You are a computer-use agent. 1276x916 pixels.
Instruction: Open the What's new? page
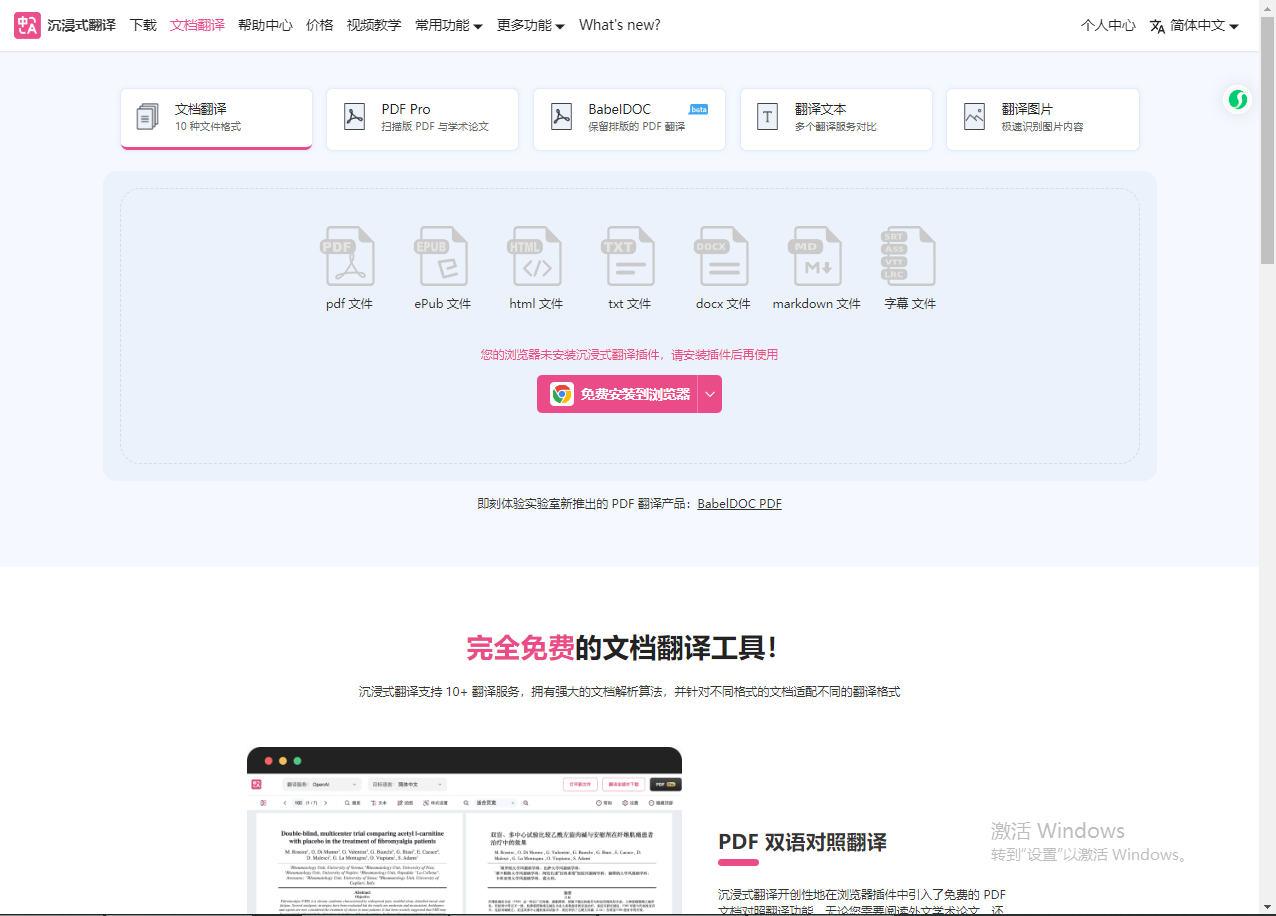(x=620, y=25)
